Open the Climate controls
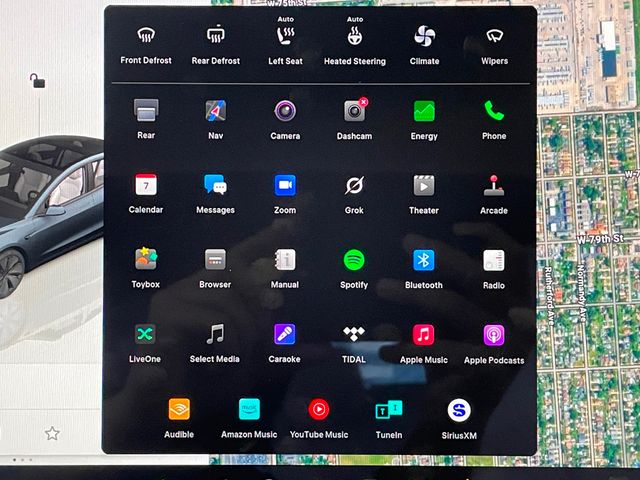640x480 pixels. (424, 37)
